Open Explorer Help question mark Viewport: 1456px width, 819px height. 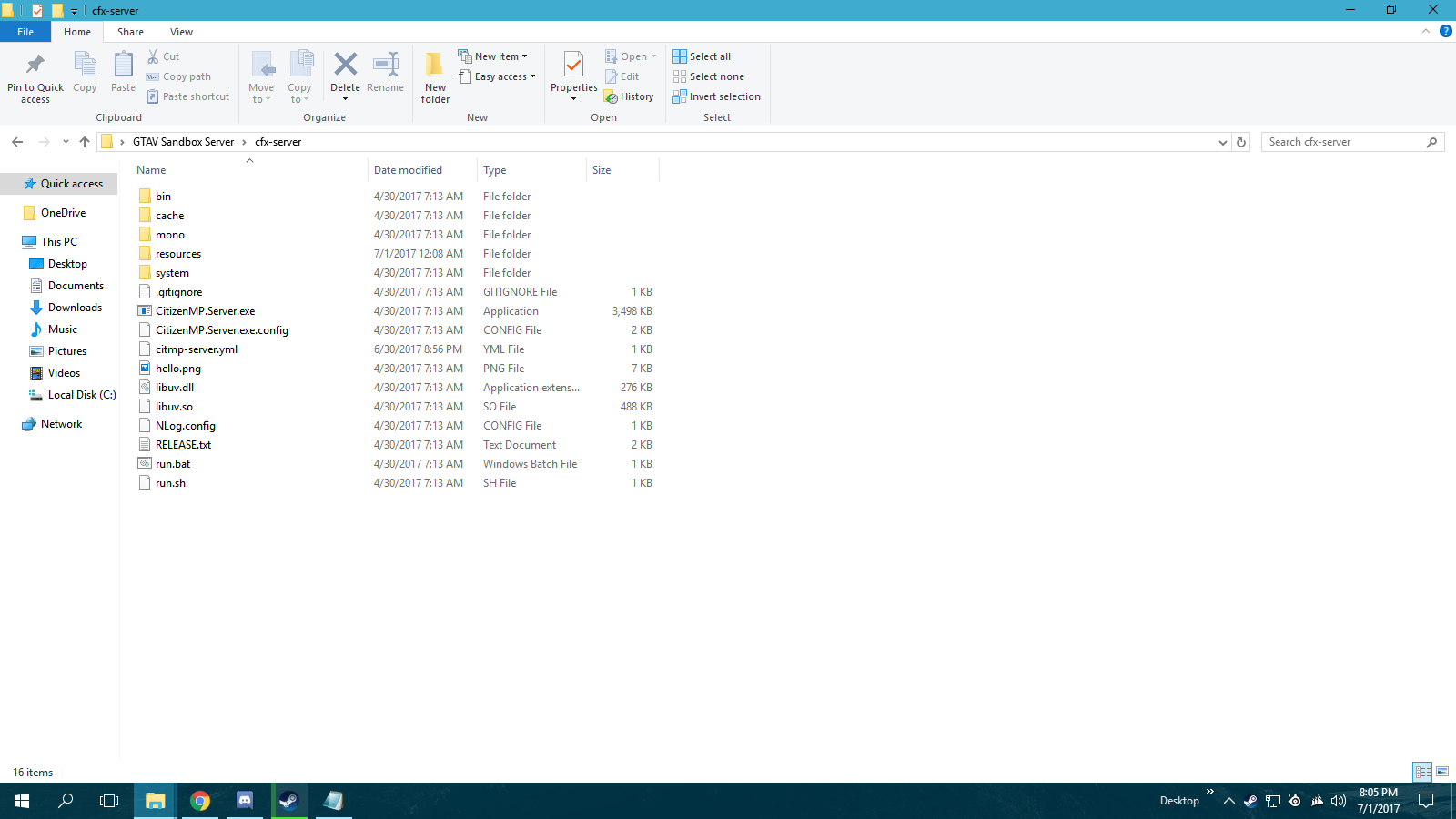[1445, 31]
